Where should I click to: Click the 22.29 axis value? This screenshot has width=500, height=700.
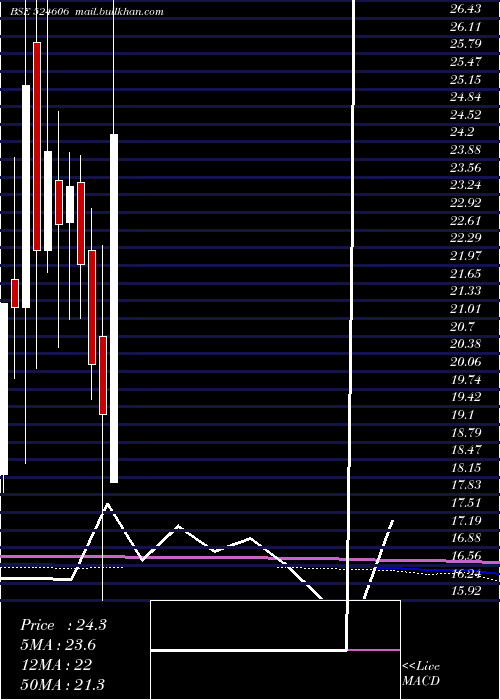click(465, 238)
